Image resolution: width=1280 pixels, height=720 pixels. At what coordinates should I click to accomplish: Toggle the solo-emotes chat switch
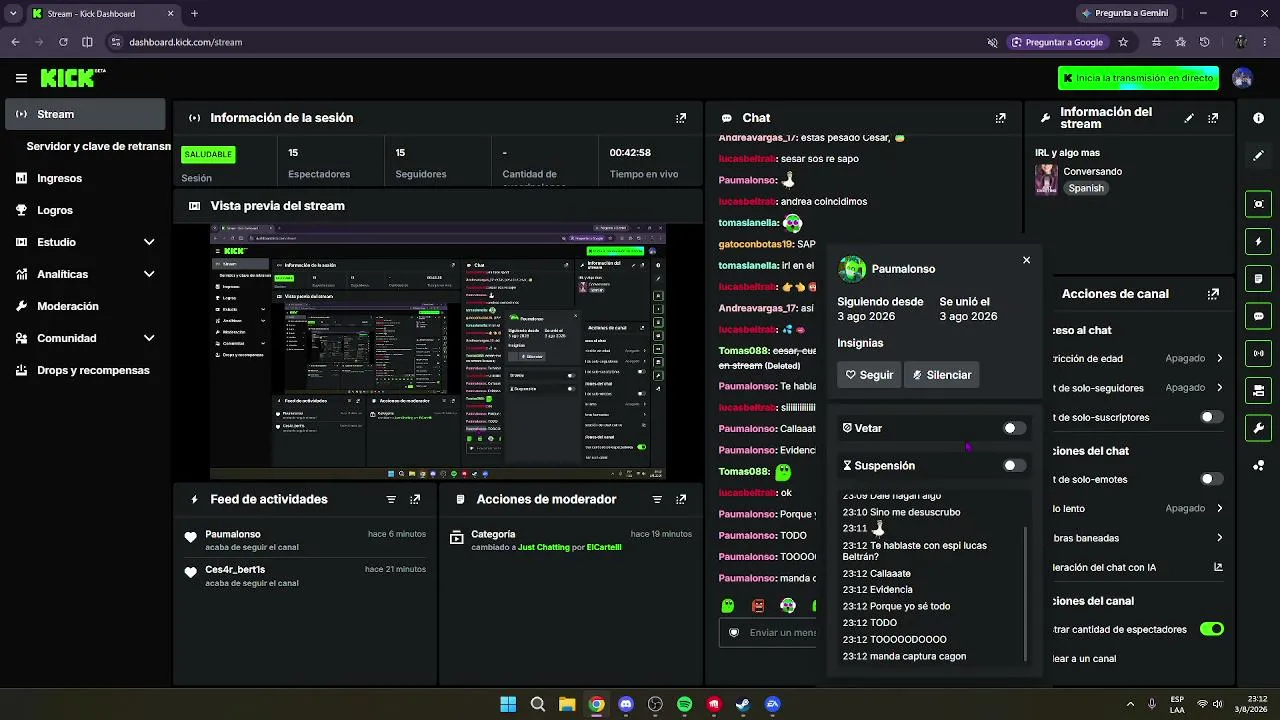pyautogui.click(x=1212, y=479)
